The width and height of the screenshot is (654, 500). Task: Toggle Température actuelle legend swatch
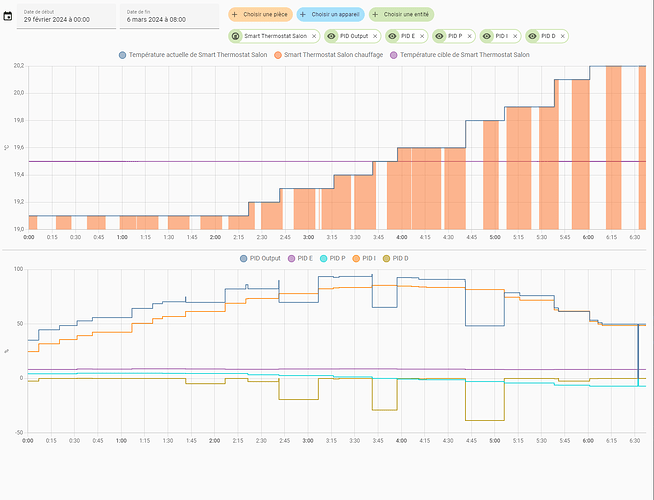(122, 55)
